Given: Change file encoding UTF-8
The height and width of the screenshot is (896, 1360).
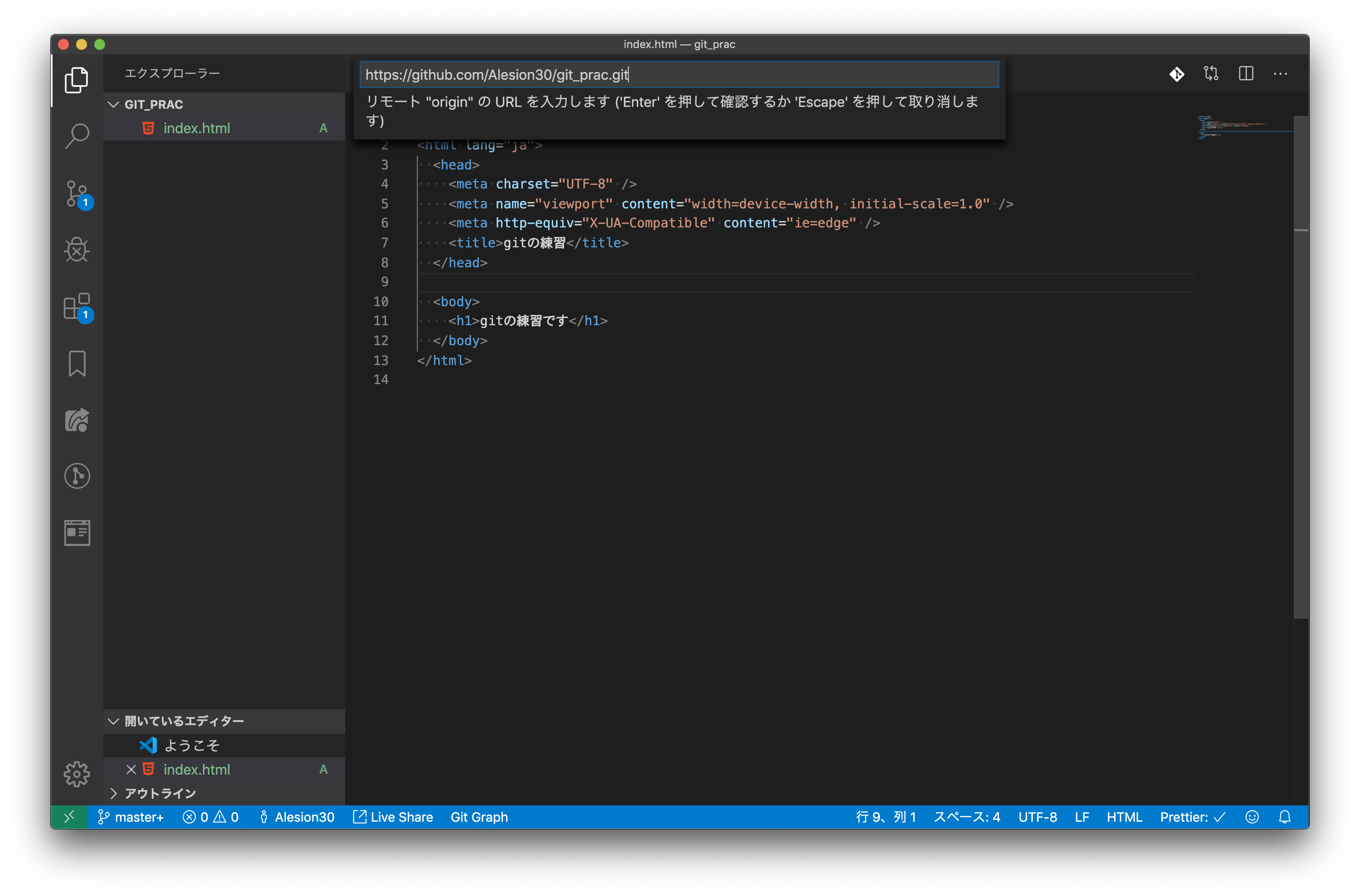Looking at the screenshot, I should pos(1038,817).
